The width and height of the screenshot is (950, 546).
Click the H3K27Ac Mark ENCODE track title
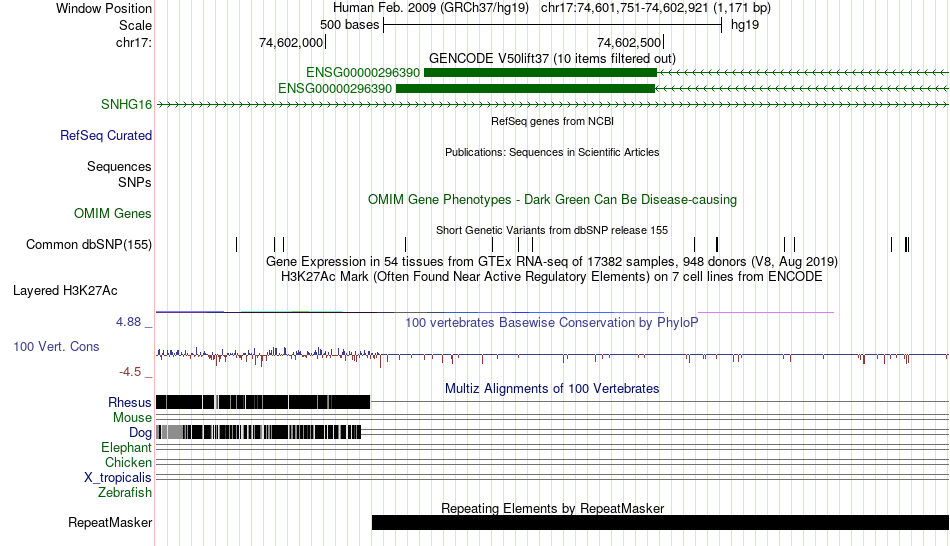coord(552,276)
